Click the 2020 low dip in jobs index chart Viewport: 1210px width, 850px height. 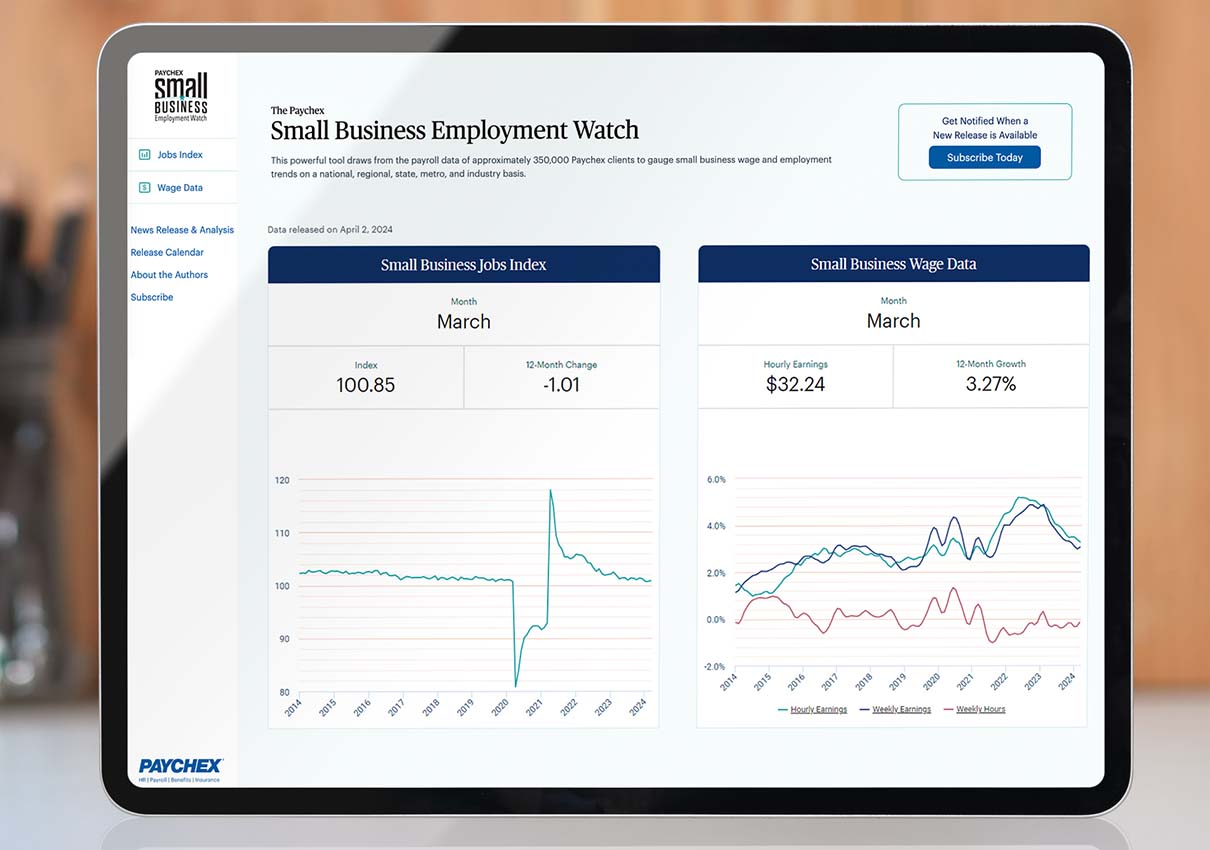point(516,685)
